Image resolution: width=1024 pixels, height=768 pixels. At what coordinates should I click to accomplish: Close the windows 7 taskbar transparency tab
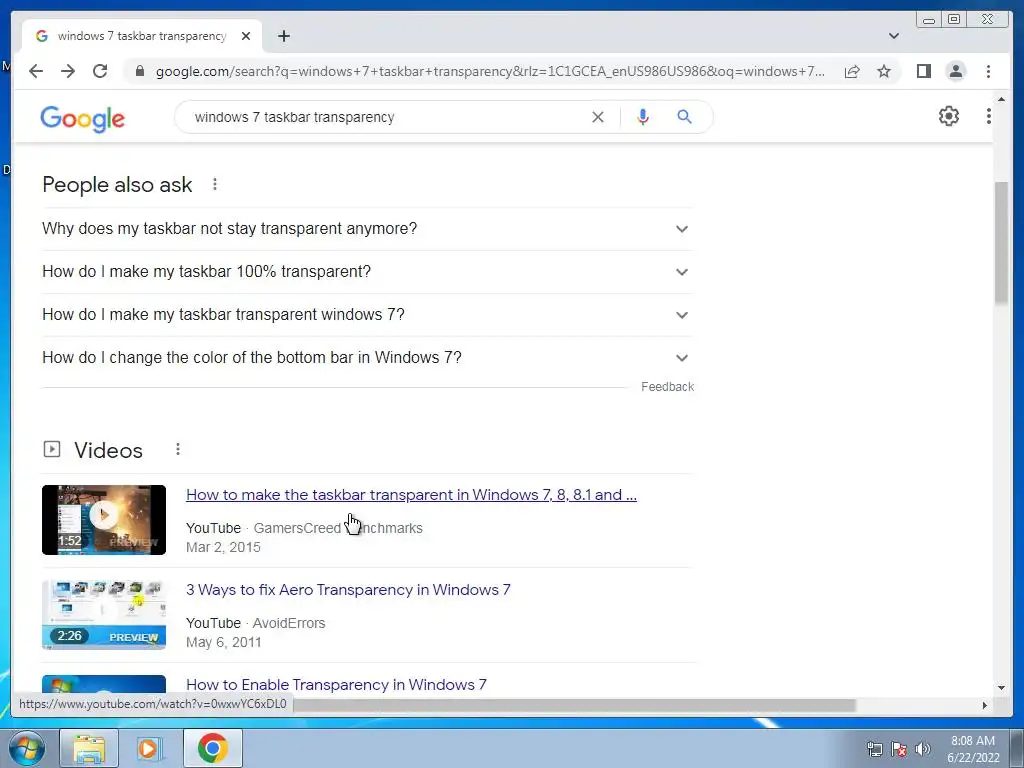246,36
